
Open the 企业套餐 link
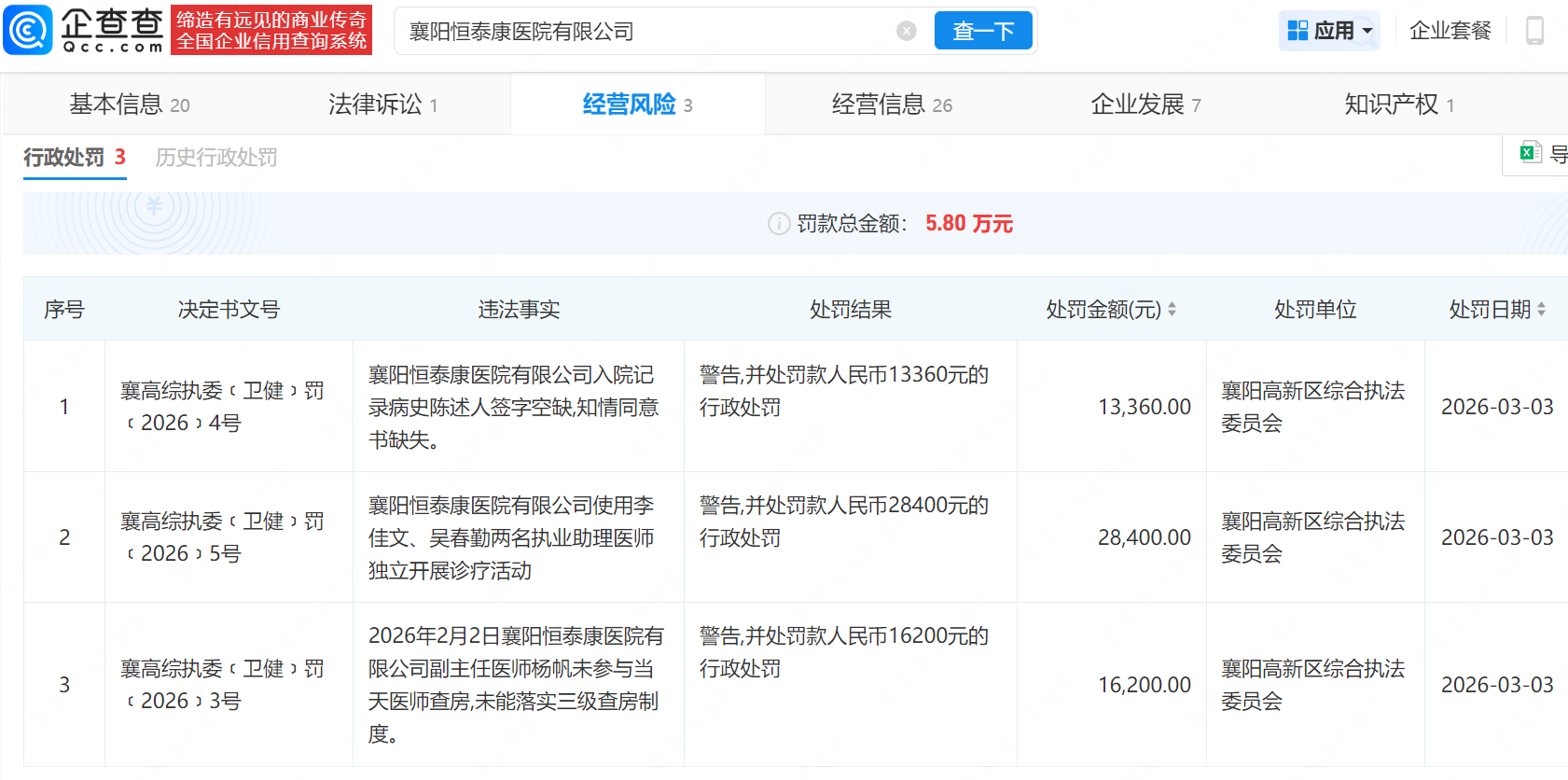[x=1450, y=31]
